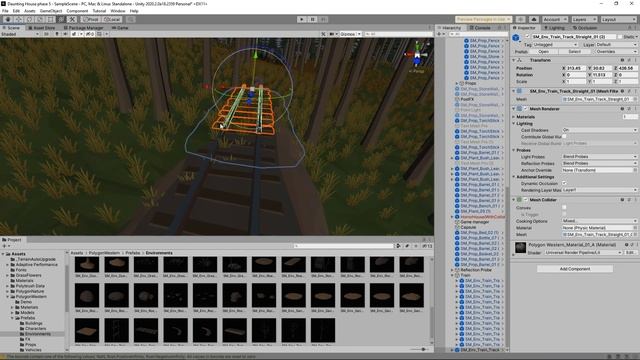The width and height of the screenshot is (640, 360).
Task: Toggle the Static checkbox
Action: pos(620,37)
